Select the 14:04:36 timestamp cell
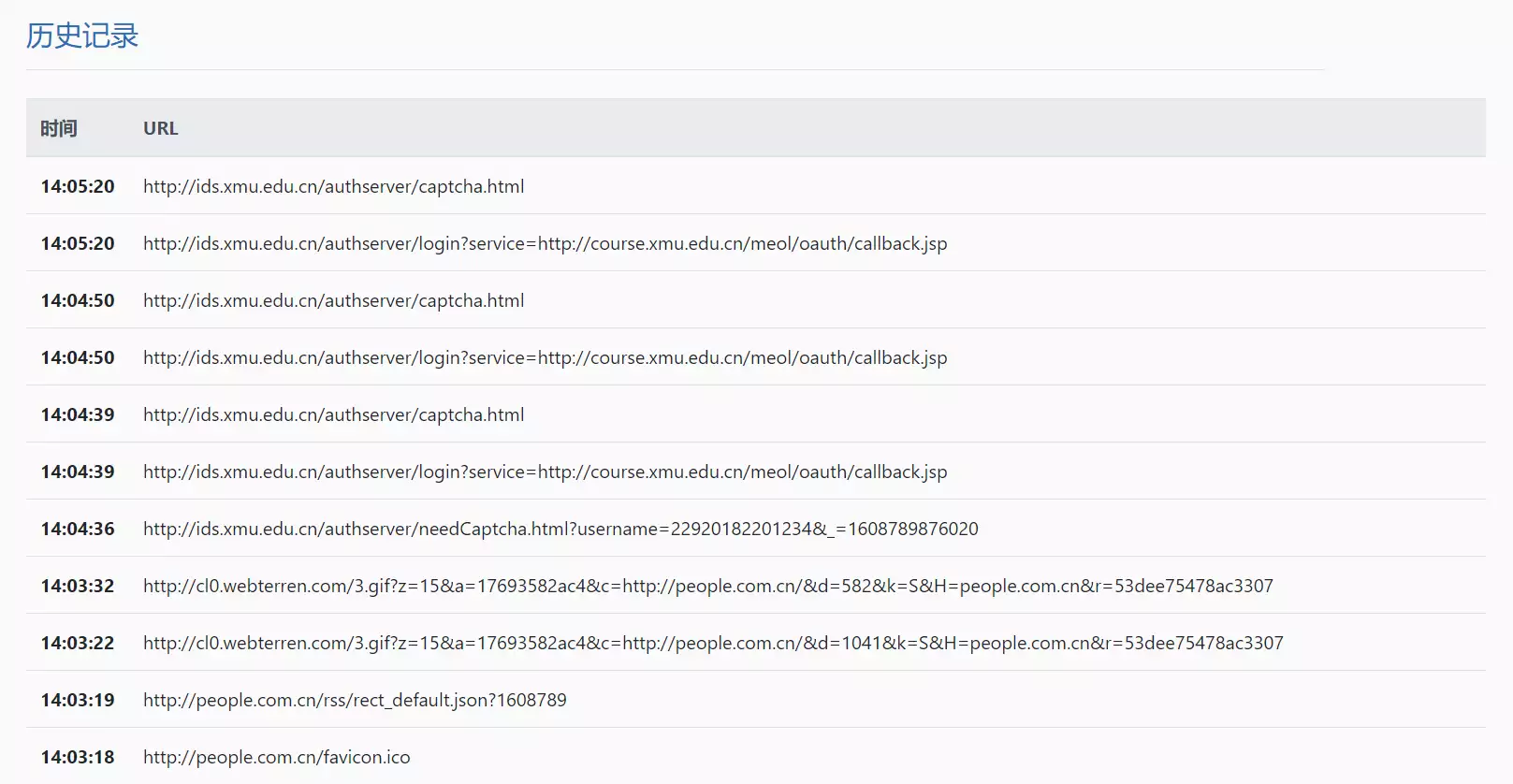The image size is (1513, 784). tap(78, 529)
